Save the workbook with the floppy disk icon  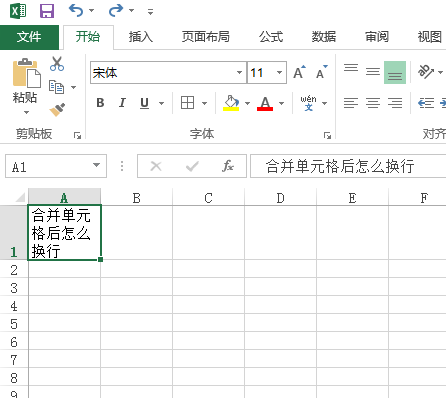47,11
